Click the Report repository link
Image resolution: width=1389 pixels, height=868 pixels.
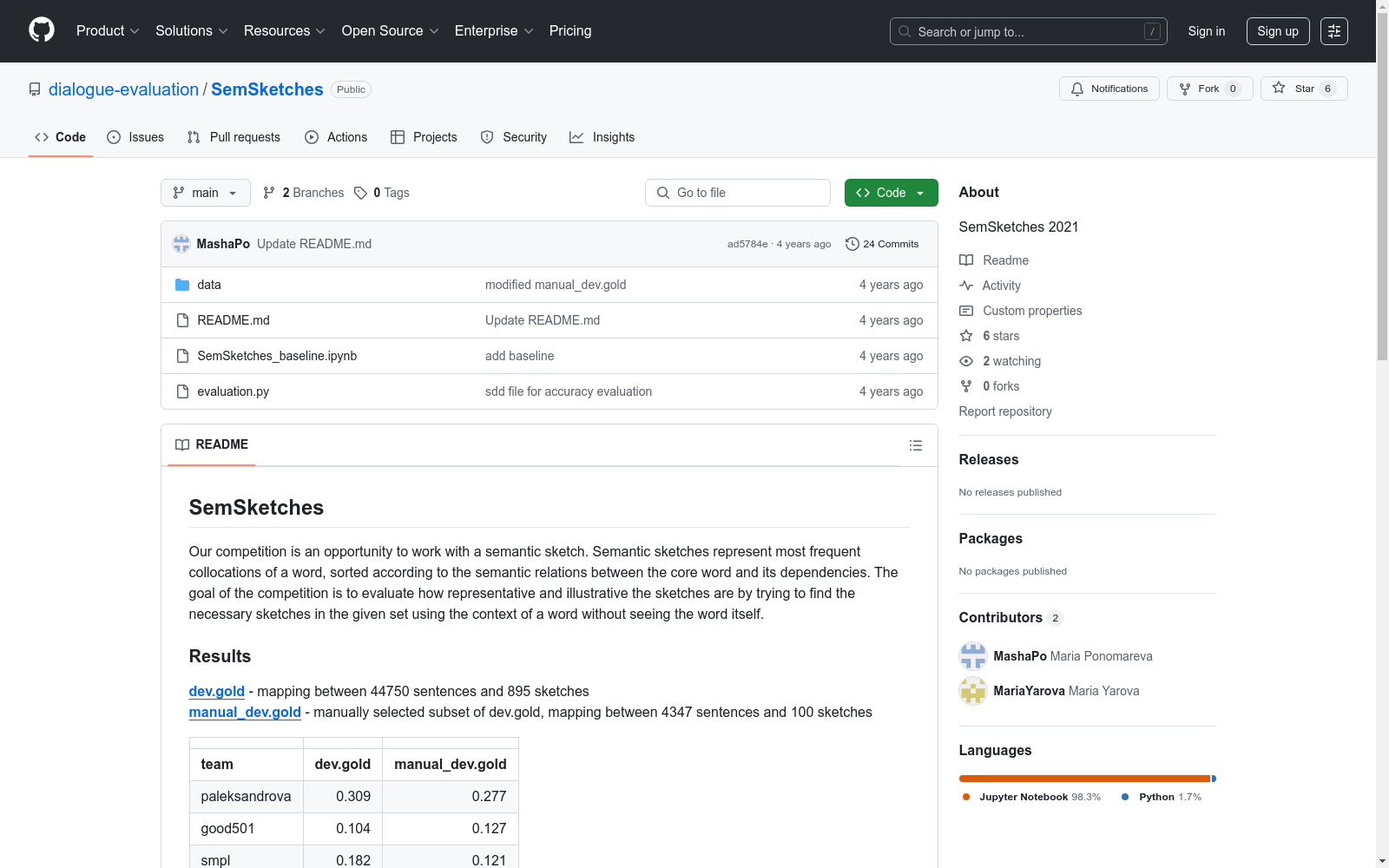coord(1005,411)
